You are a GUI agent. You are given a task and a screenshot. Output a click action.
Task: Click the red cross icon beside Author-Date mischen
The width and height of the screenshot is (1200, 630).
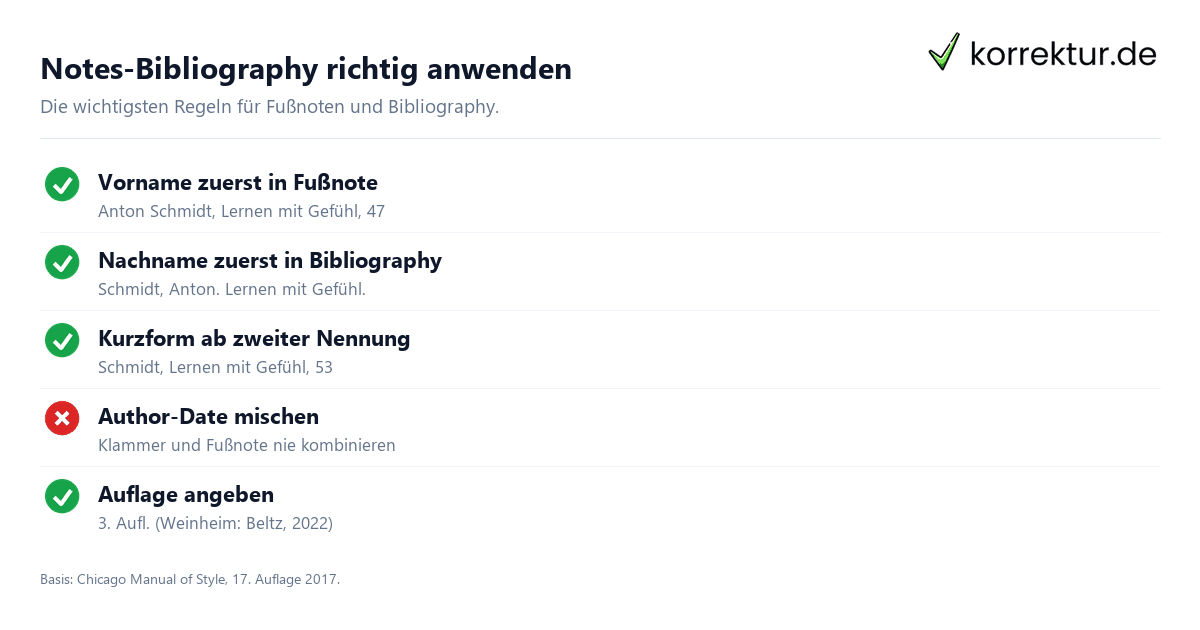pyautogui.click(x=62, y=418)
